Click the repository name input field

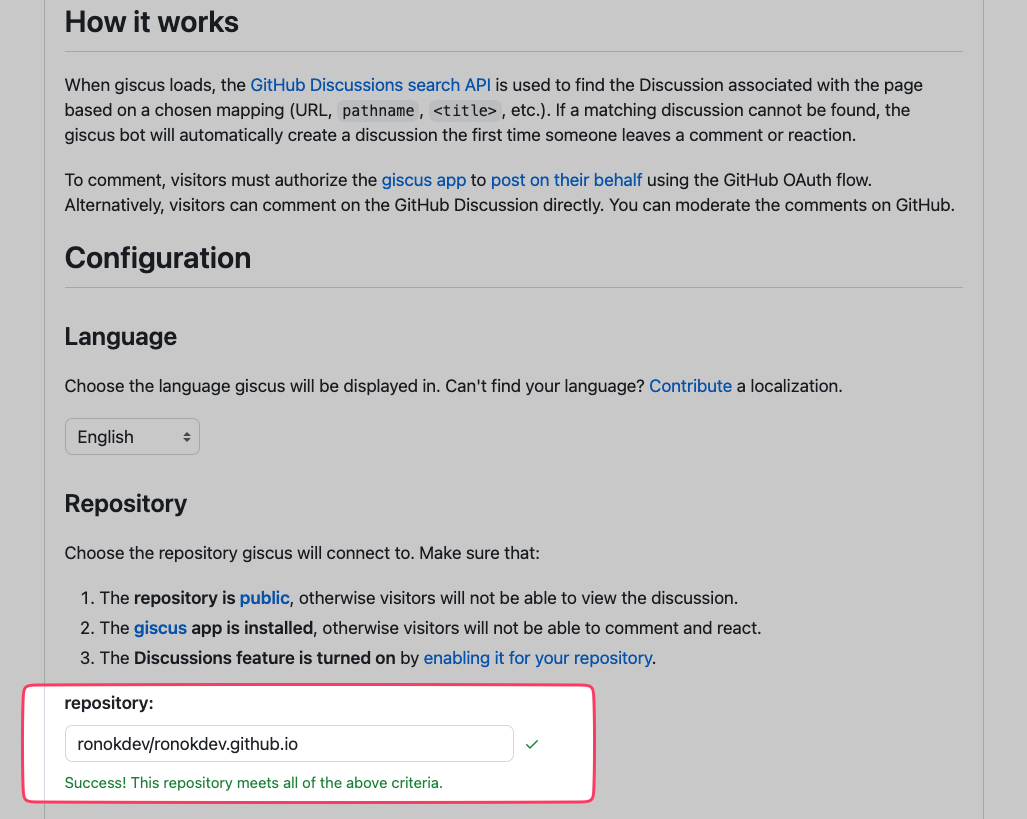(289, 744)
